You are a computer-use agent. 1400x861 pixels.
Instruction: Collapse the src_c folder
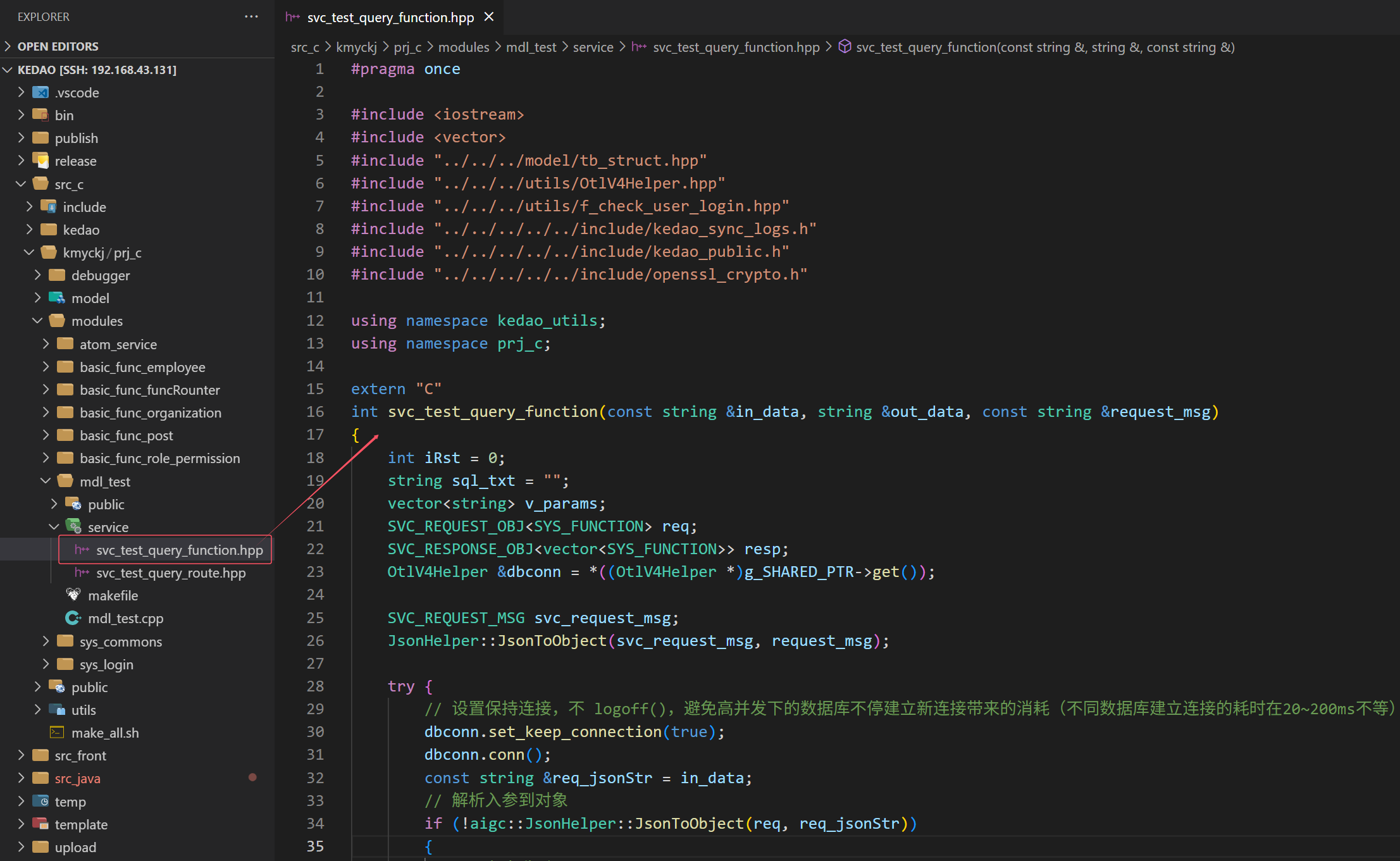21,184
